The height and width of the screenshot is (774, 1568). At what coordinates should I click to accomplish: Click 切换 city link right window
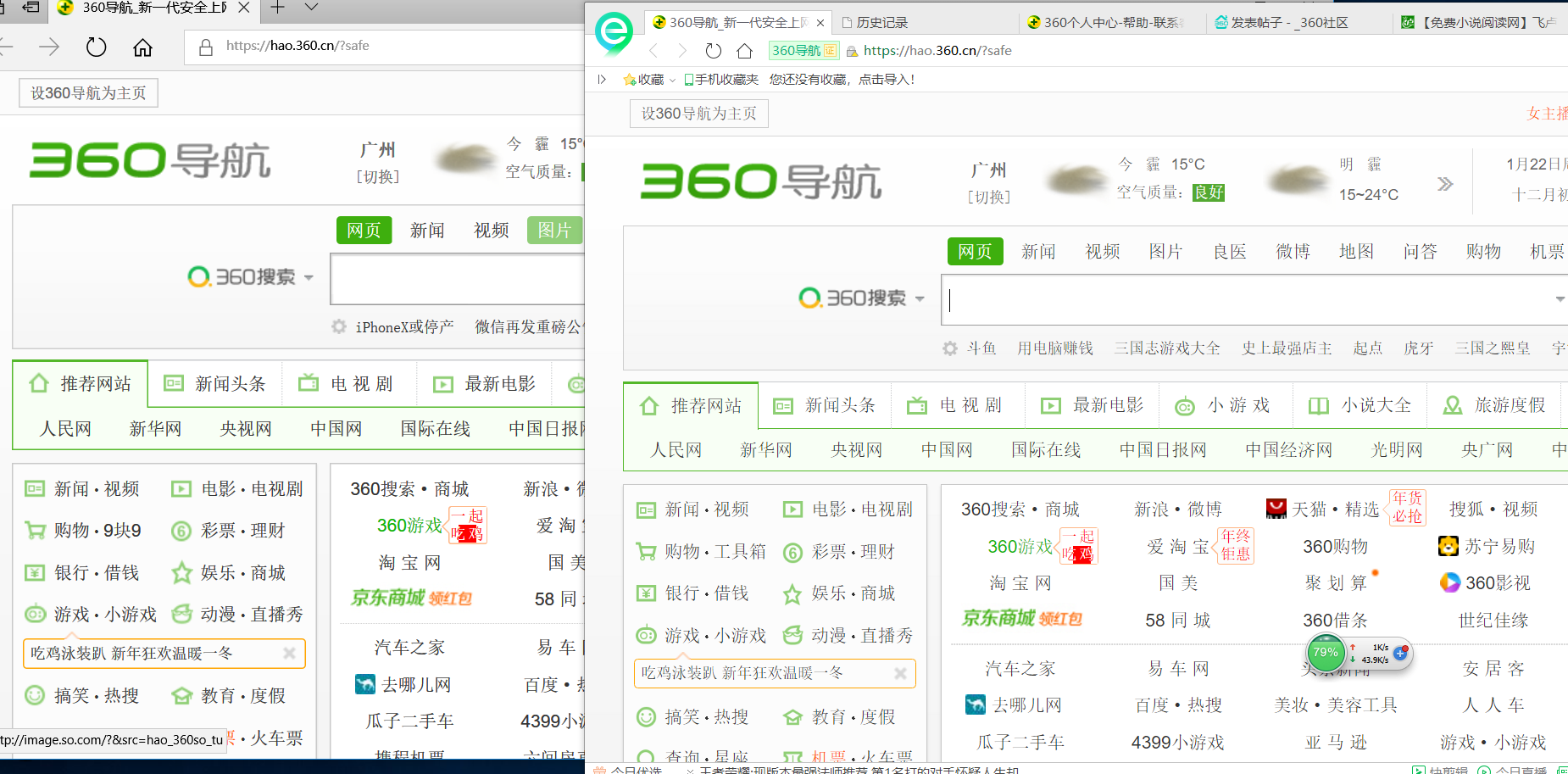[989, 198]
